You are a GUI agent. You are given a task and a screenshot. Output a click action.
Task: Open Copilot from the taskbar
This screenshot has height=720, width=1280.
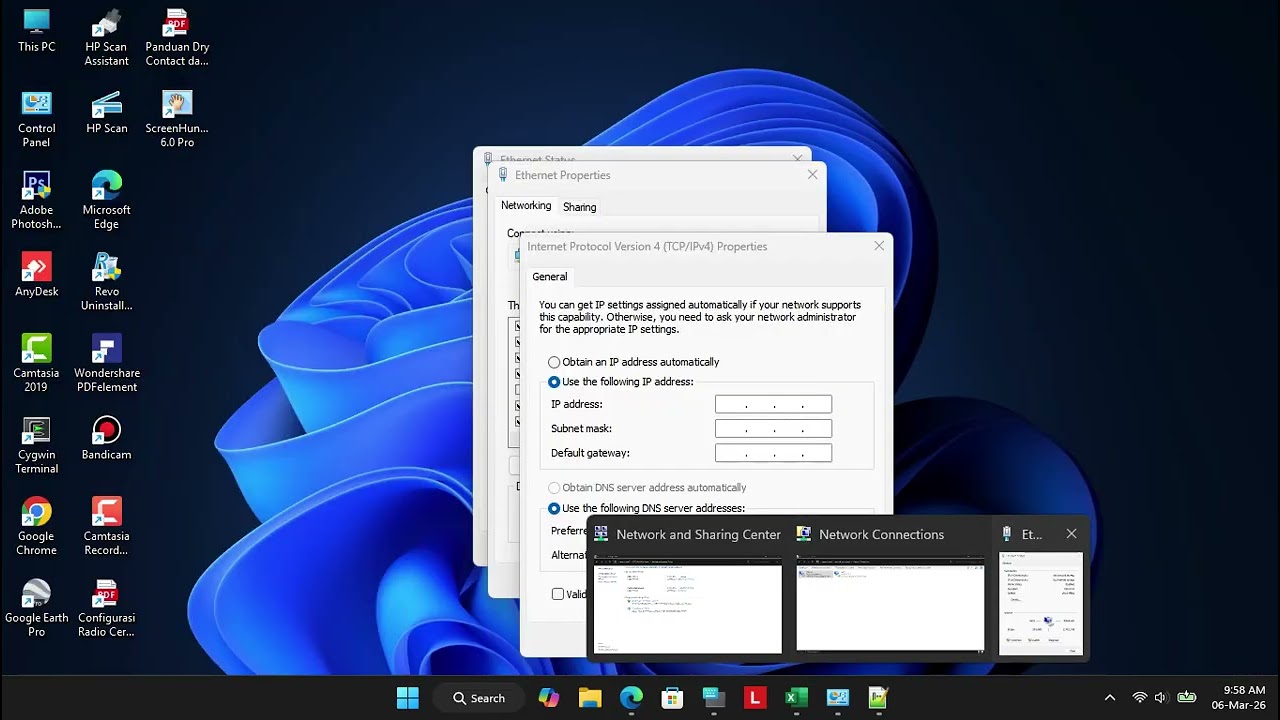(x=549, y=698)
